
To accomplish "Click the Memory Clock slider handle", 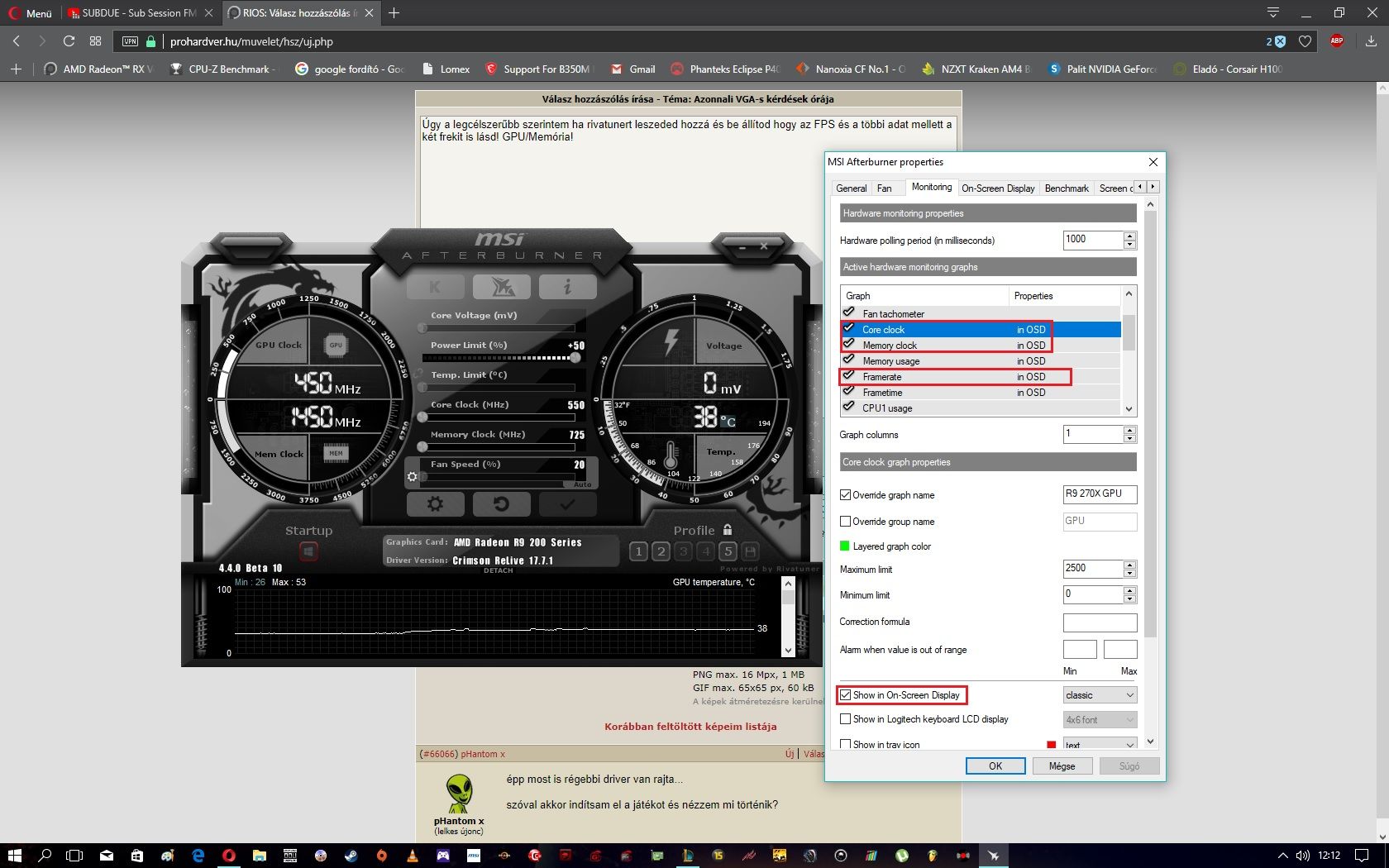I will (422, 447).
